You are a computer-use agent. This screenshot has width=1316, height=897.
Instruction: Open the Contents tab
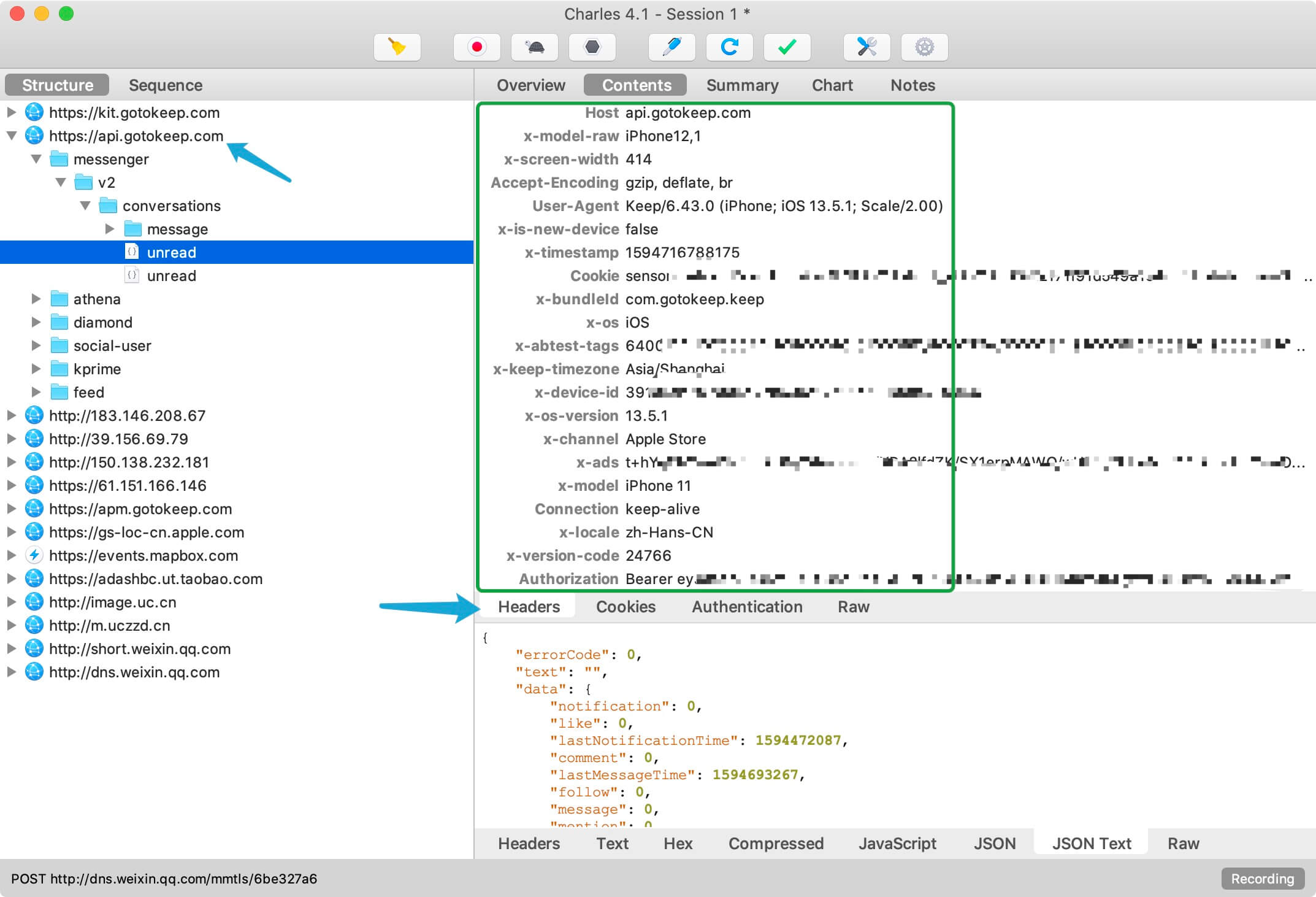636,85
